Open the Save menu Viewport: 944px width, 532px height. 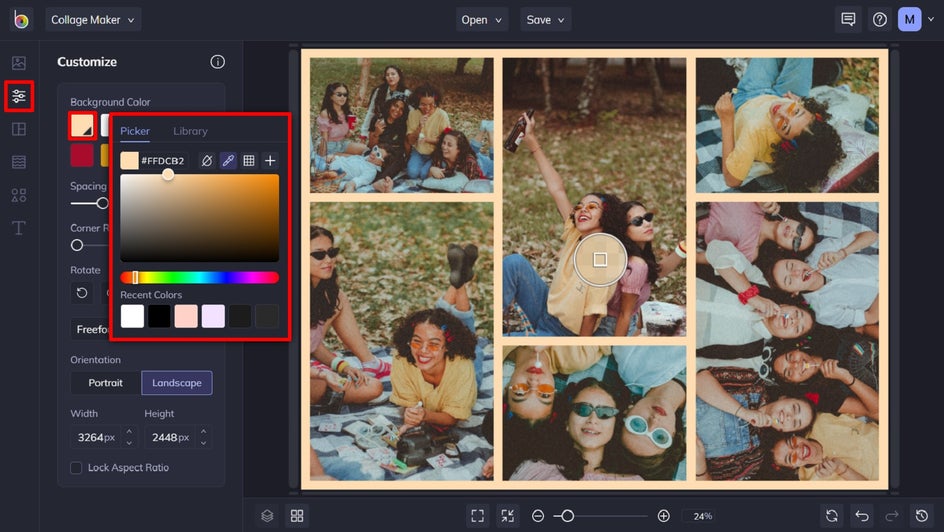pyautogui.click(x=545, y=20)
